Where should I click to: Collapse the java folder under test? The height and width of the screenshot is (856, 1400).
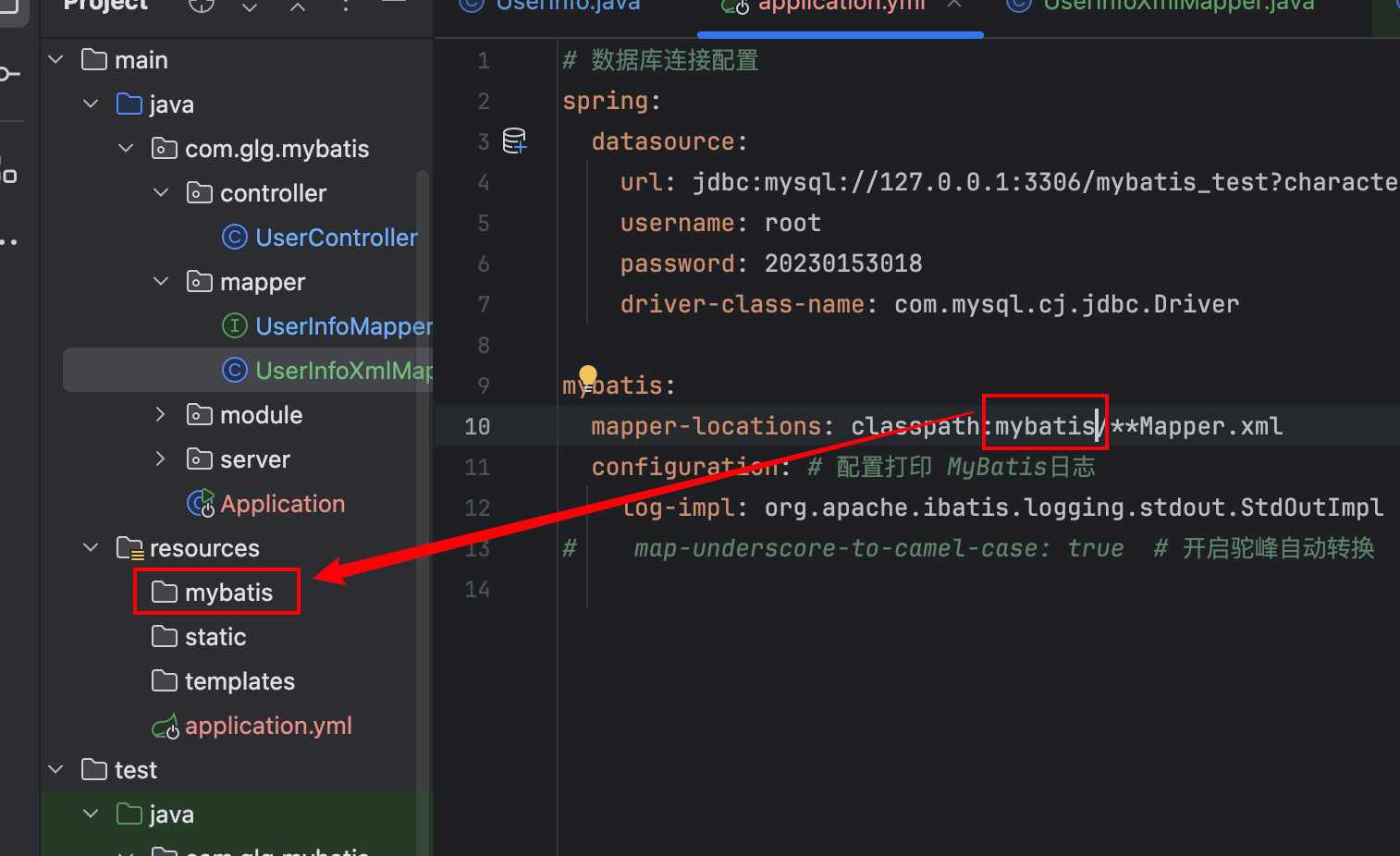91,814
